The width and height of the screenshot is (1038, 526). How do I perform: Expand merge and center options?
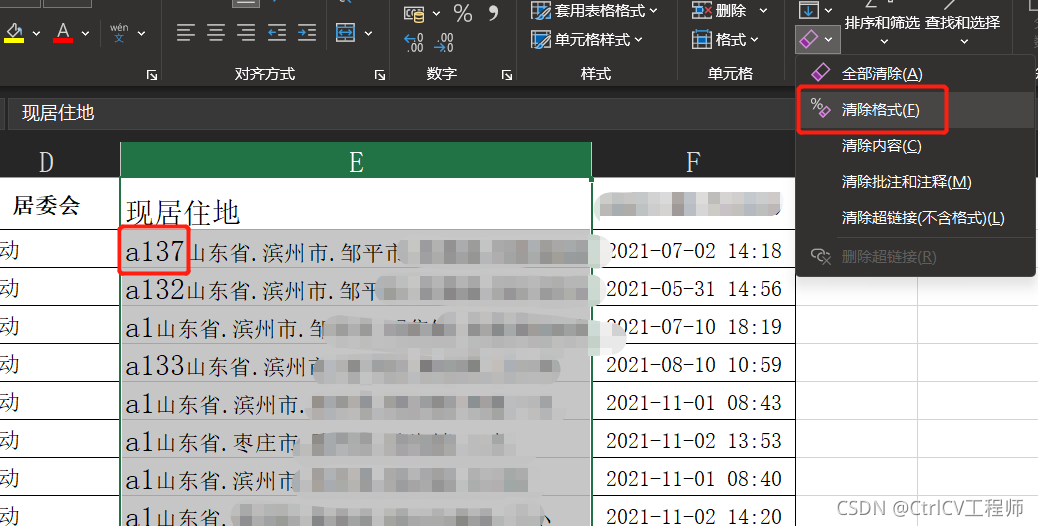click(369, 33)
